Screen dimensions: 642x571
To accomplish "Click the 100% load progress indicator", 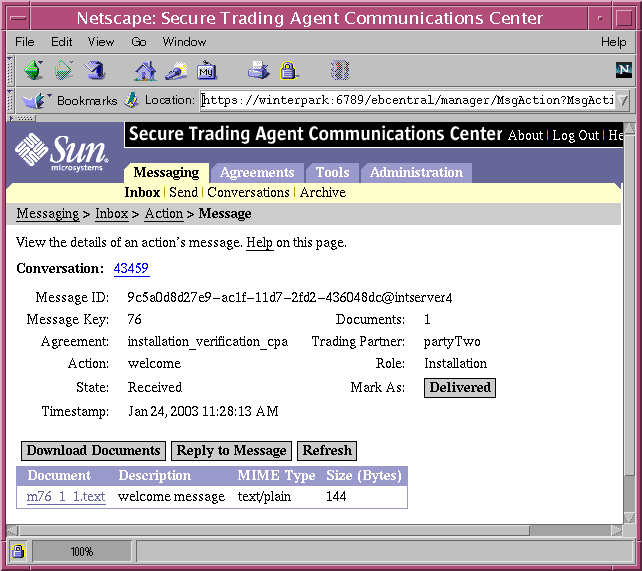I will [82, 552].
